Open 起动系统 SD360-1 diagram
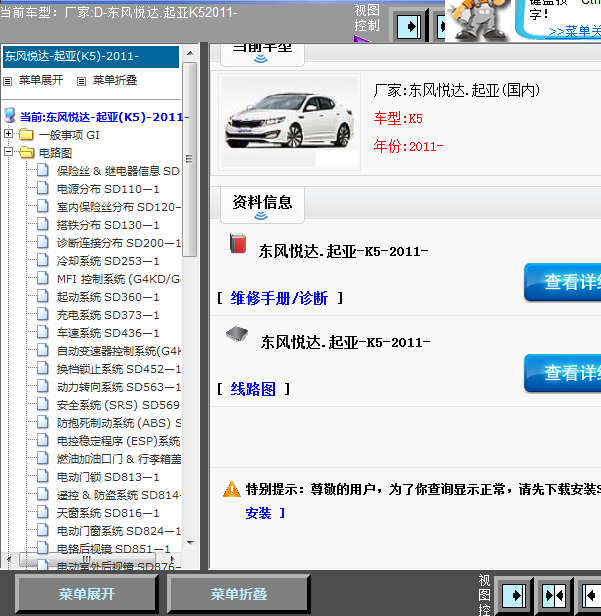This screenshot has width=601, height=616. [108, 297]
